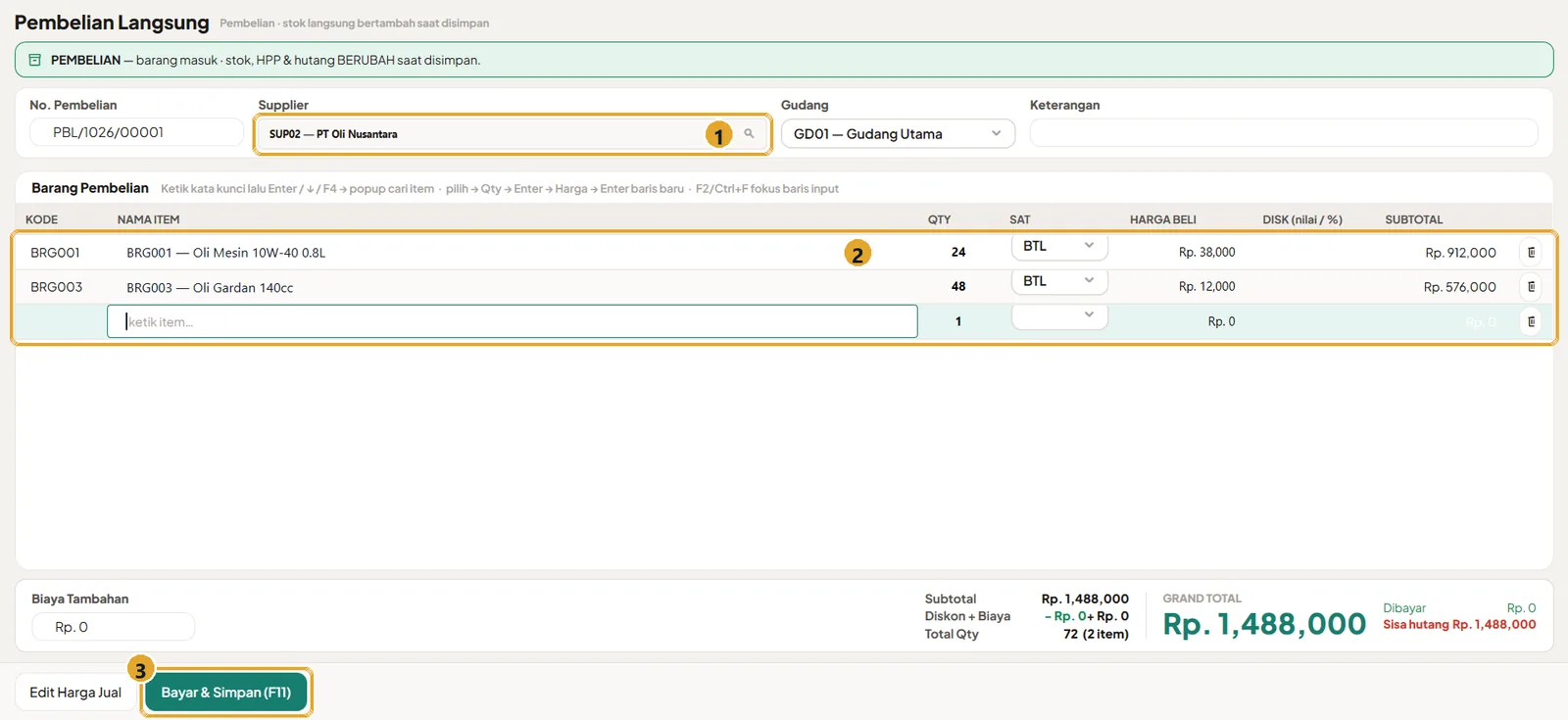Click subtotal Rp. 576,000
The image size is (1568, 720).
point(1460,287)
